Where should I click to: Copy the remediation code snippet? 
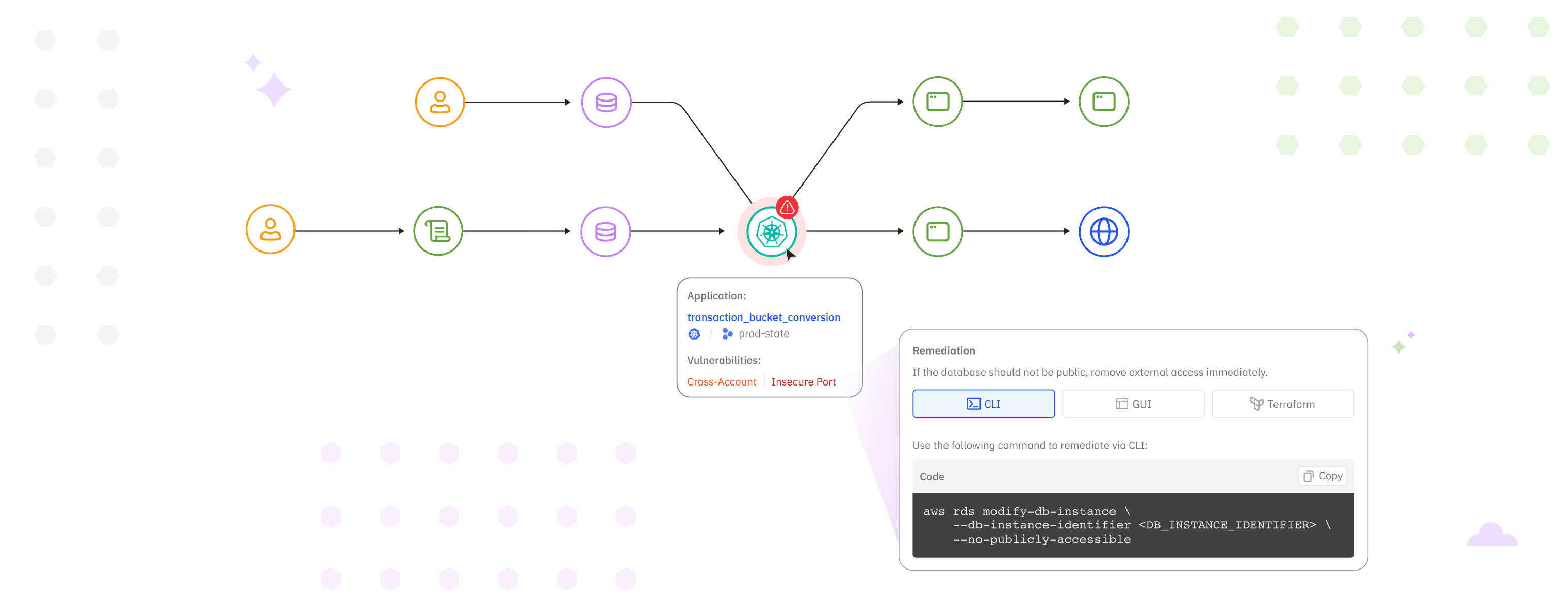(1322, 476)
